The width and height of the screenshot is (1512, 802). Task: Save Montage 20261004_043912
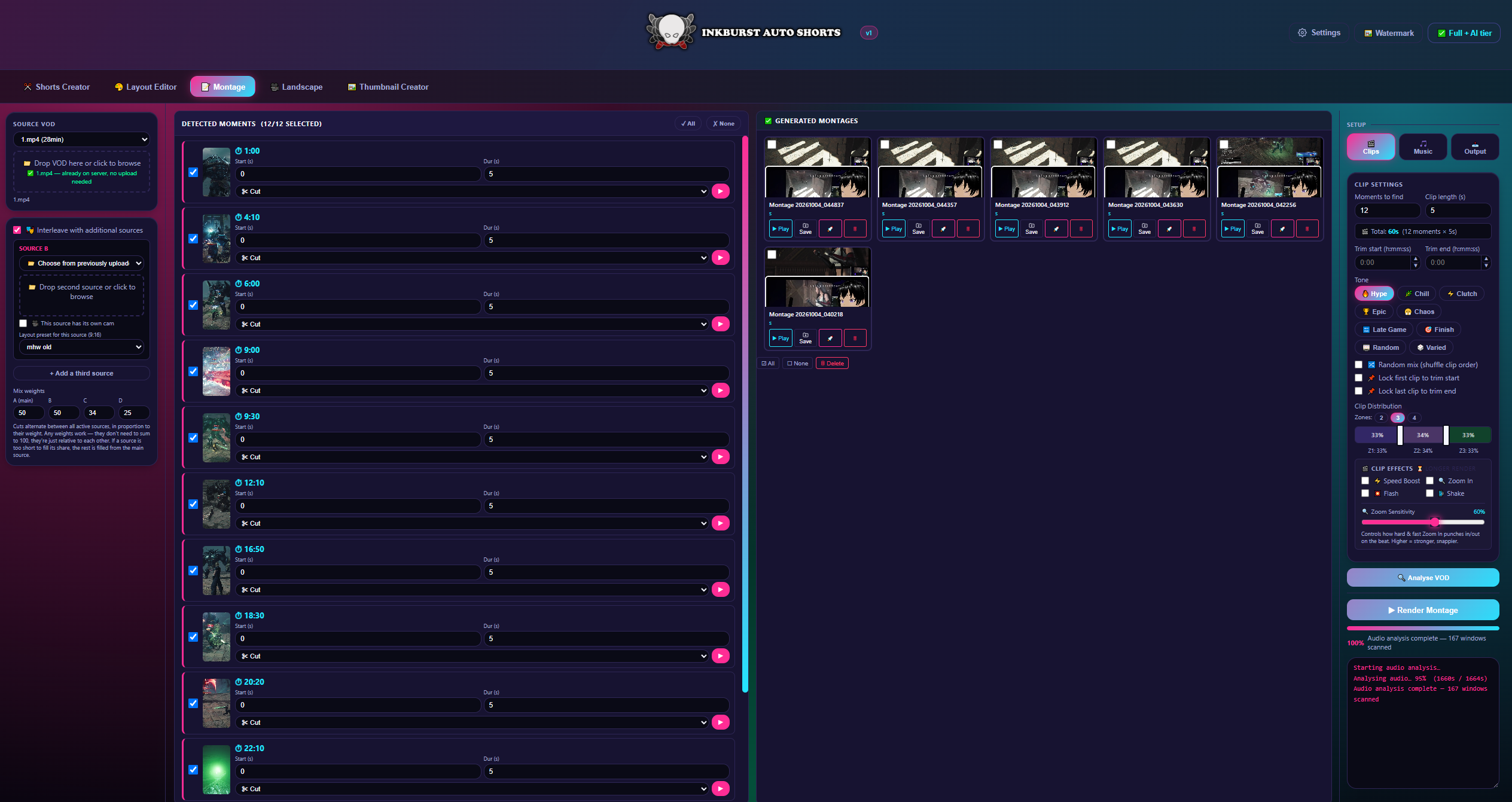pyautogui.click(x=1031, y=229)
